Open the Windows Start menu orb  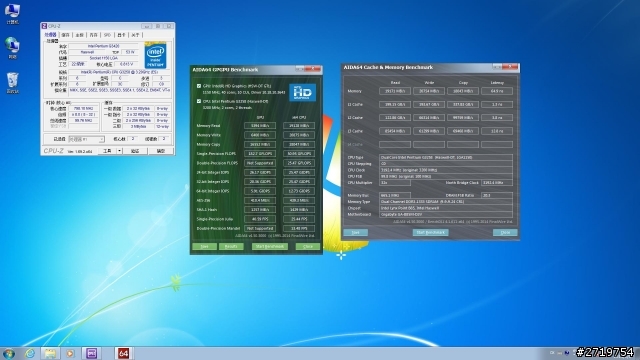pyautogui.click(x=9, y=353)
